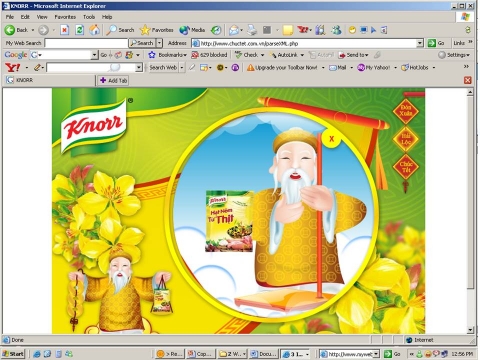This screenshot has height=360, width=480.
Task: Expand the My Web Search button dropdown
Action: tap(159, 43)
